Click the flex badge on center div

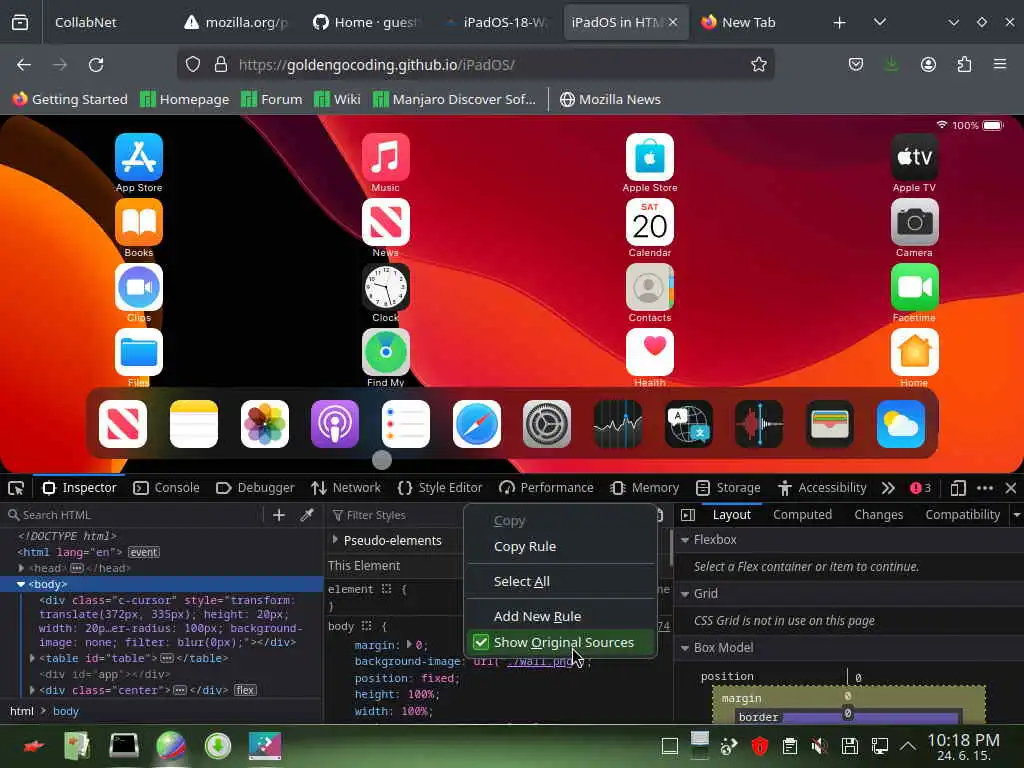(245, 690)
